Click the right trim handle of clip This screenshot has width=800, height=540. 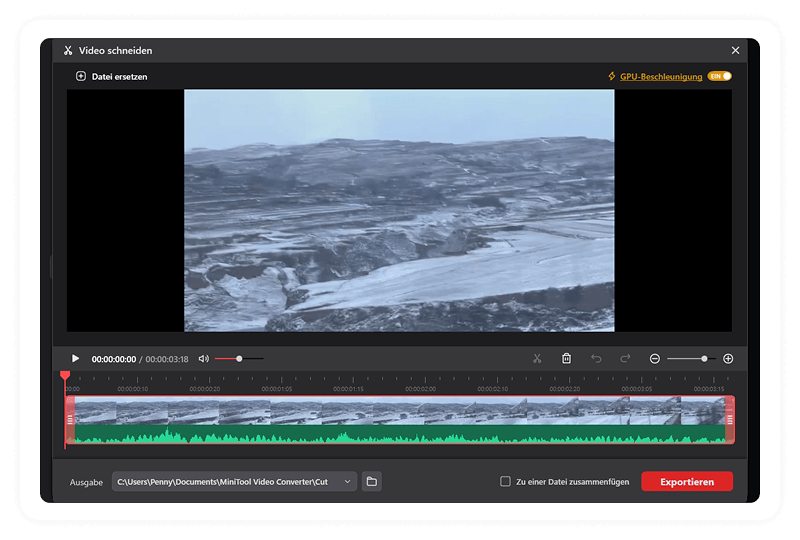730,420
